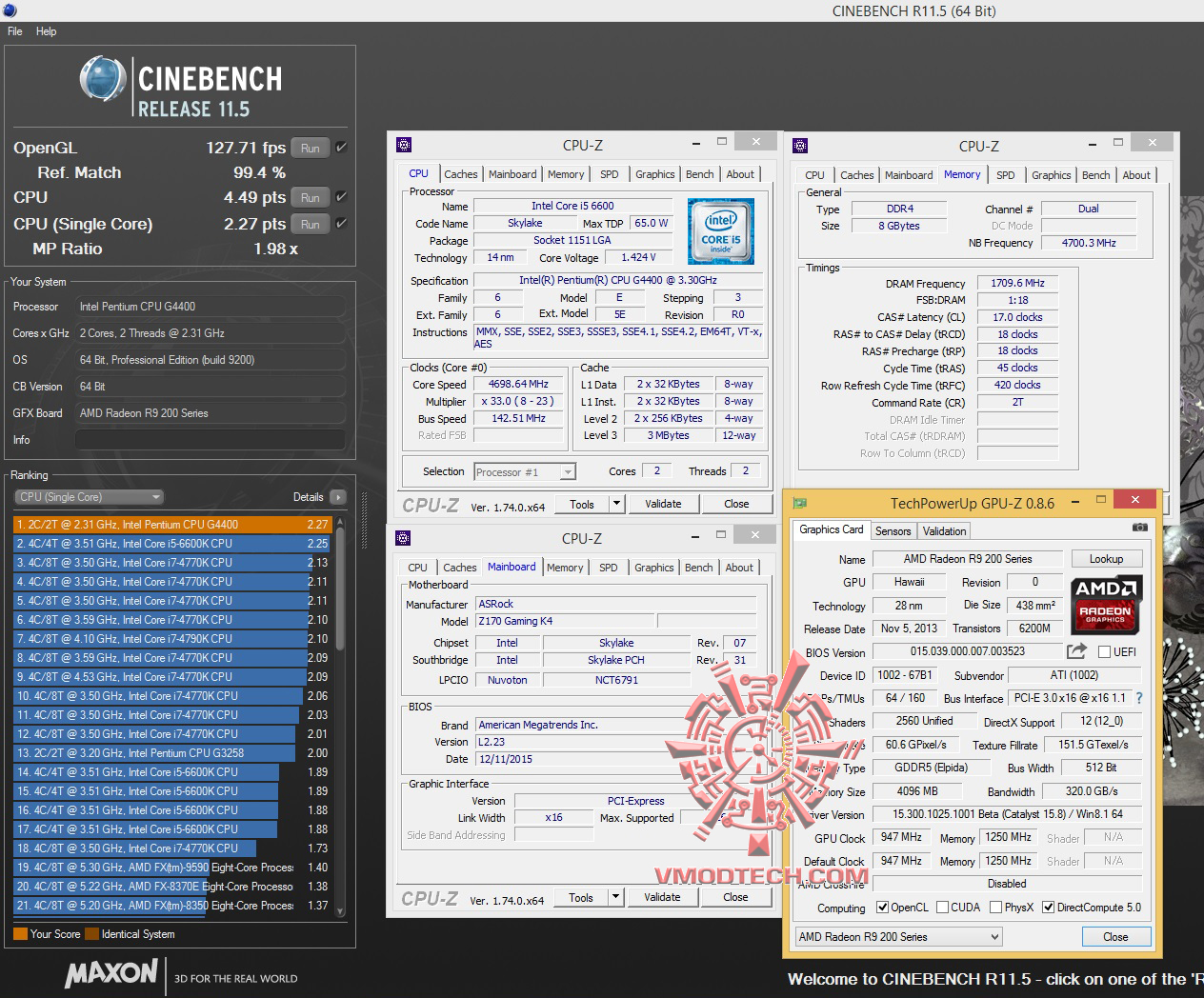Select ranking row 1 Intel Pentium CPU G4400
Image resolution: width=1204 pixels, height=998 pixels.
[x=172, y=525]
